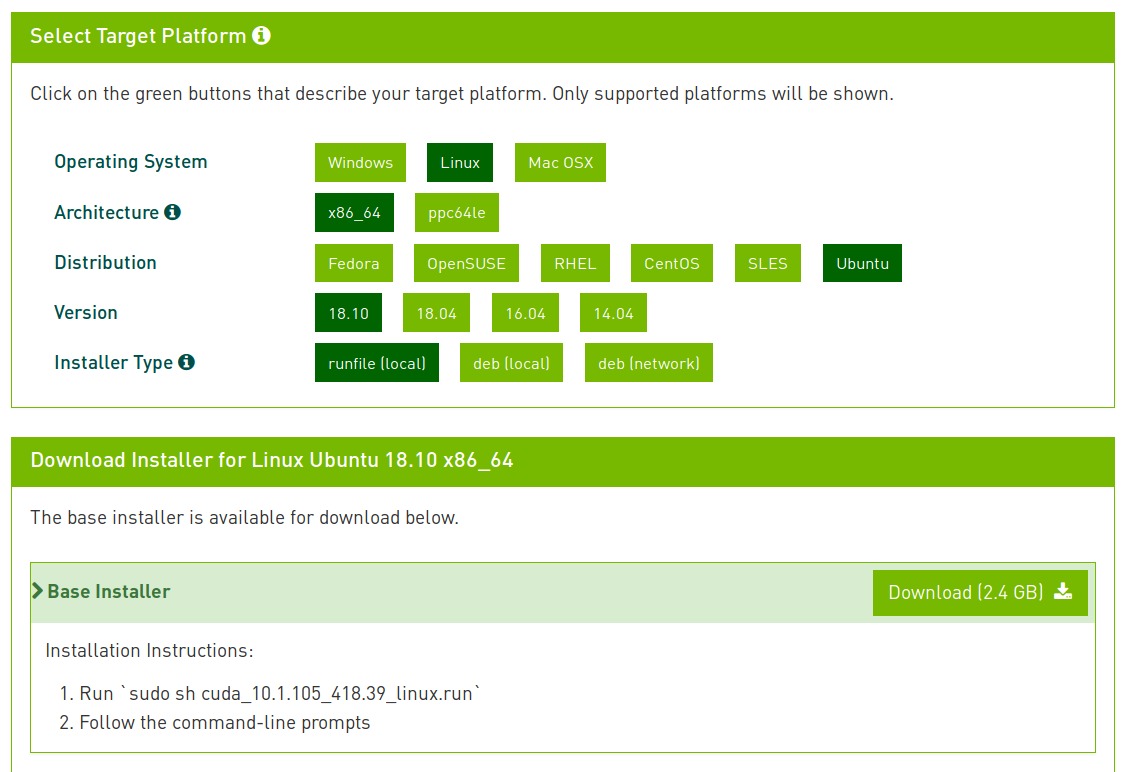Click the download arrow icon

click(1063, 592)
